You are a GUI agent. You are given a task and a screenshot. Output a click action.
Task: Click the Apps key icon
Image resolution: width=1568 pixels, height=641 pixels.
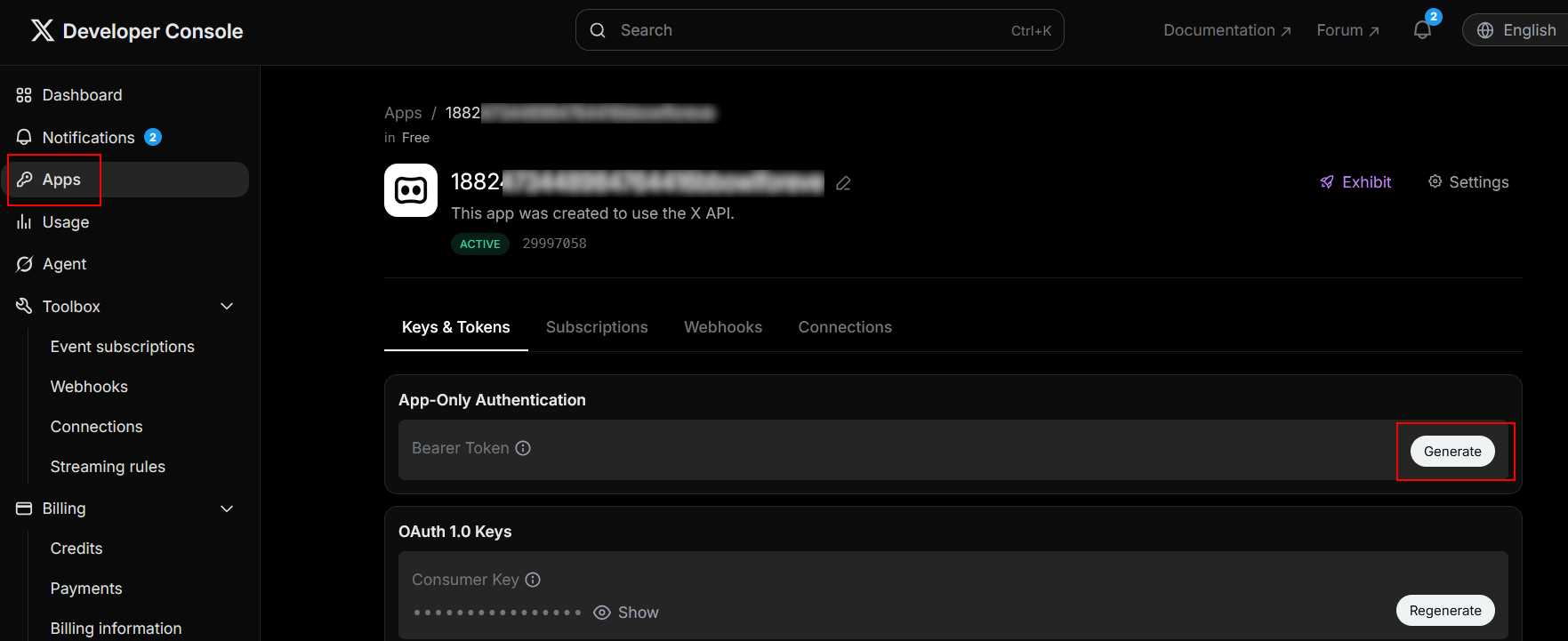coord(24,180)
